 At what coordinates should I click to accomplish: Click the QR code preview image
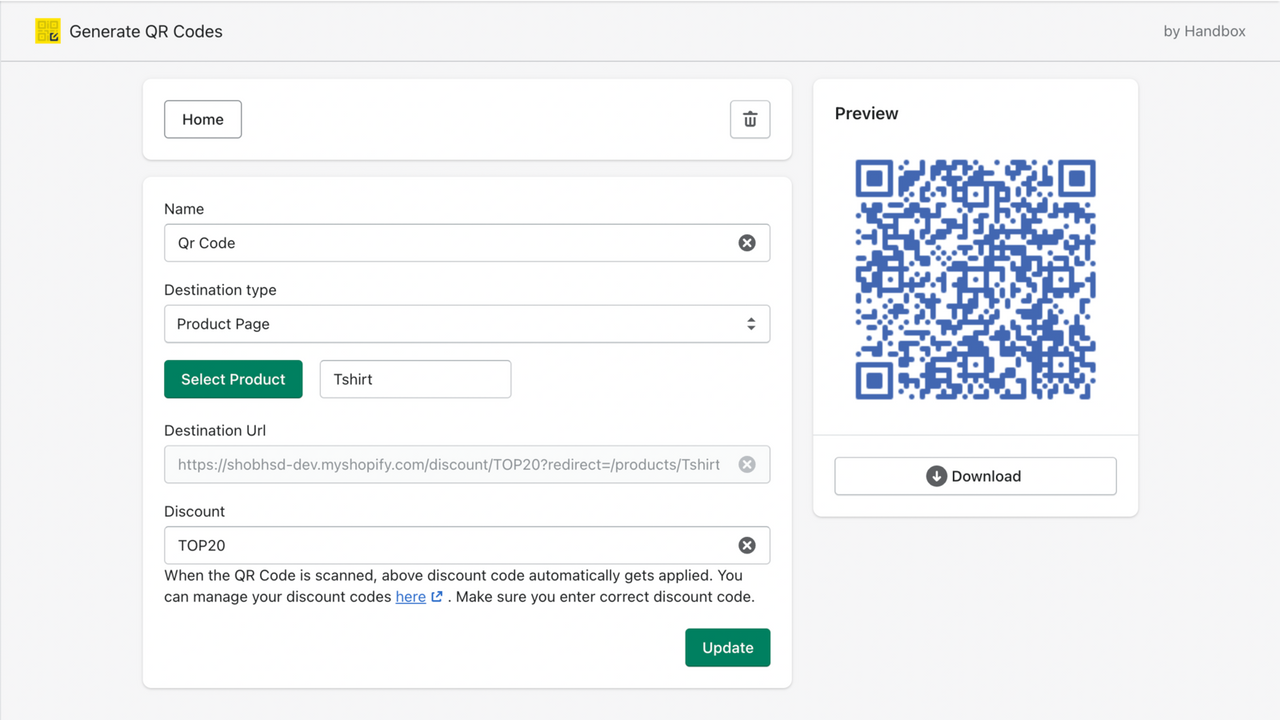pyautogui.click(x=975, y=280)
